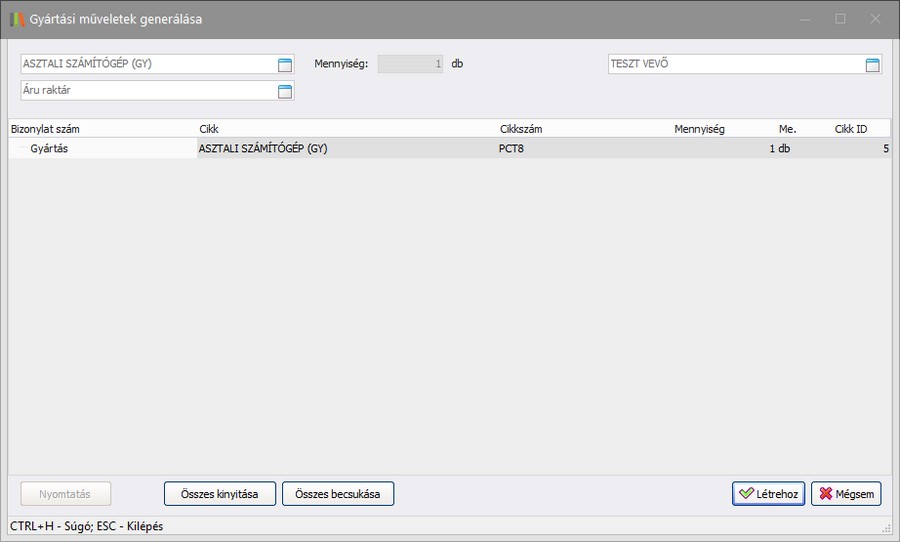The width and height of the screenshot is (900, 542).
Task: Open the customer picker beside TESZT VEVŐ
Action: point(872,65)
